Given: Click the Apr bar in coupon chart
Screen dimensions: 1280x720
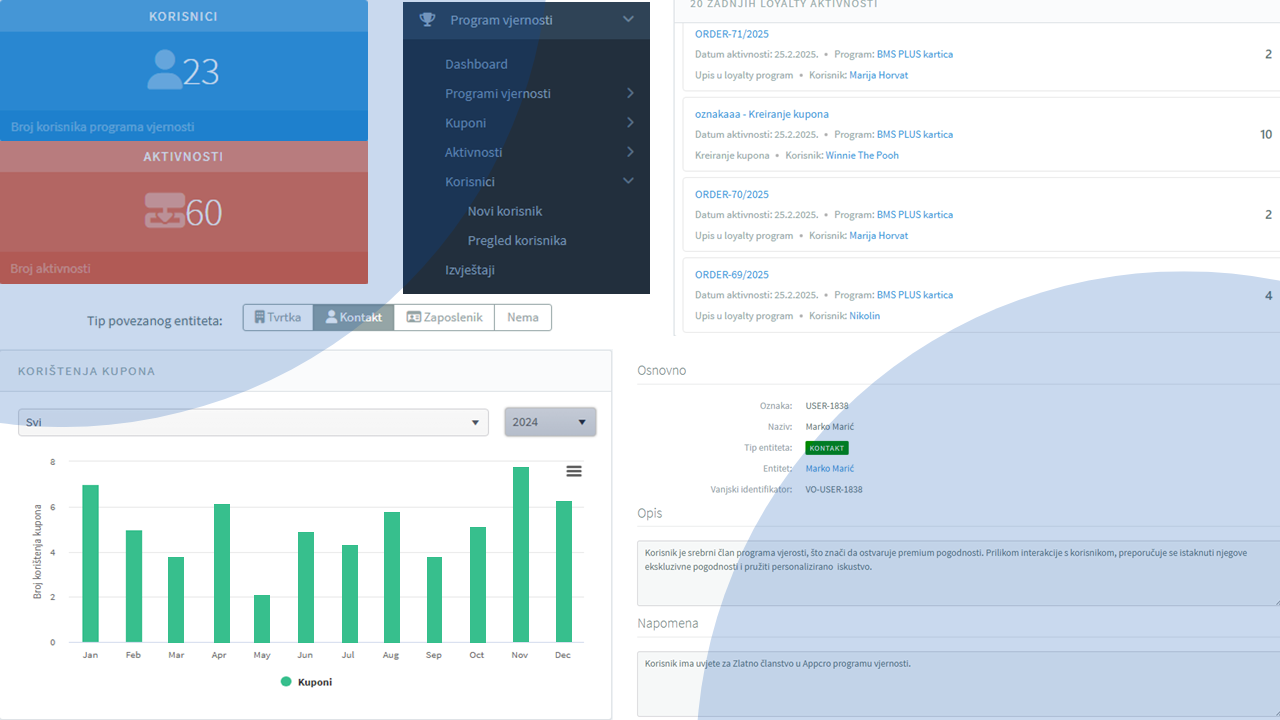Looking at the screenshot, I should [222, 573].
